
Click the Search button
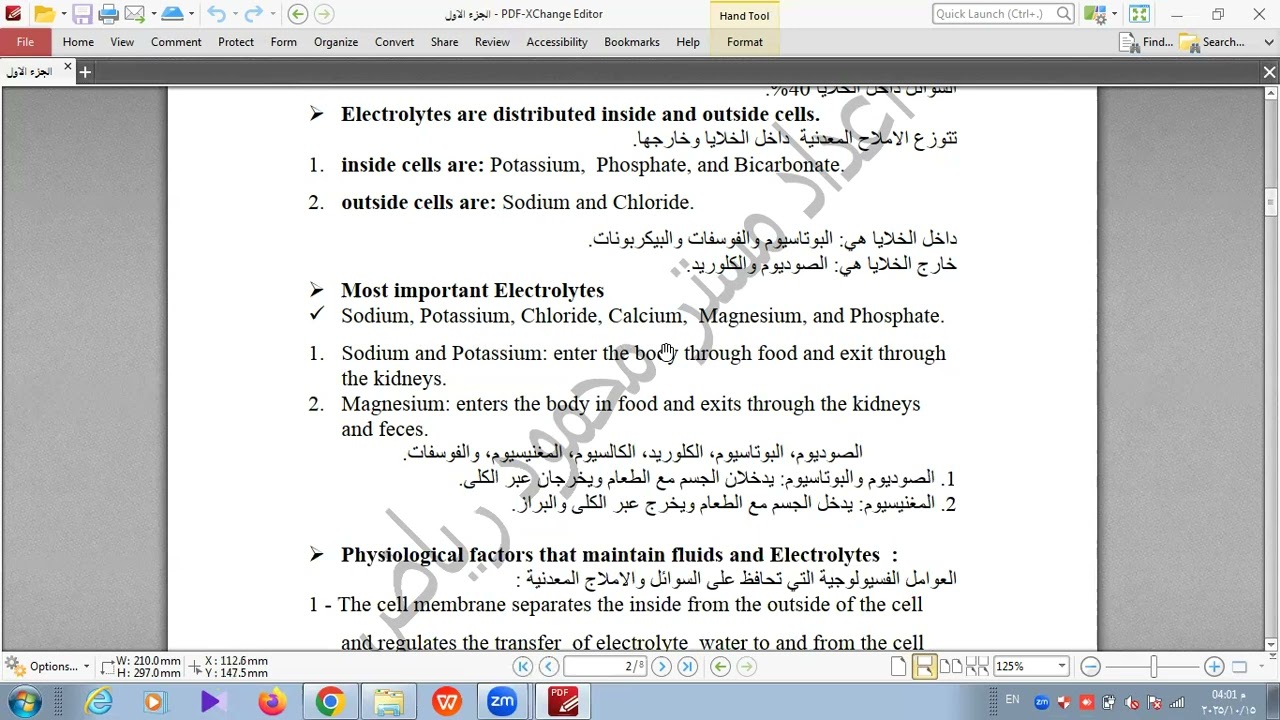(1212, 42)
